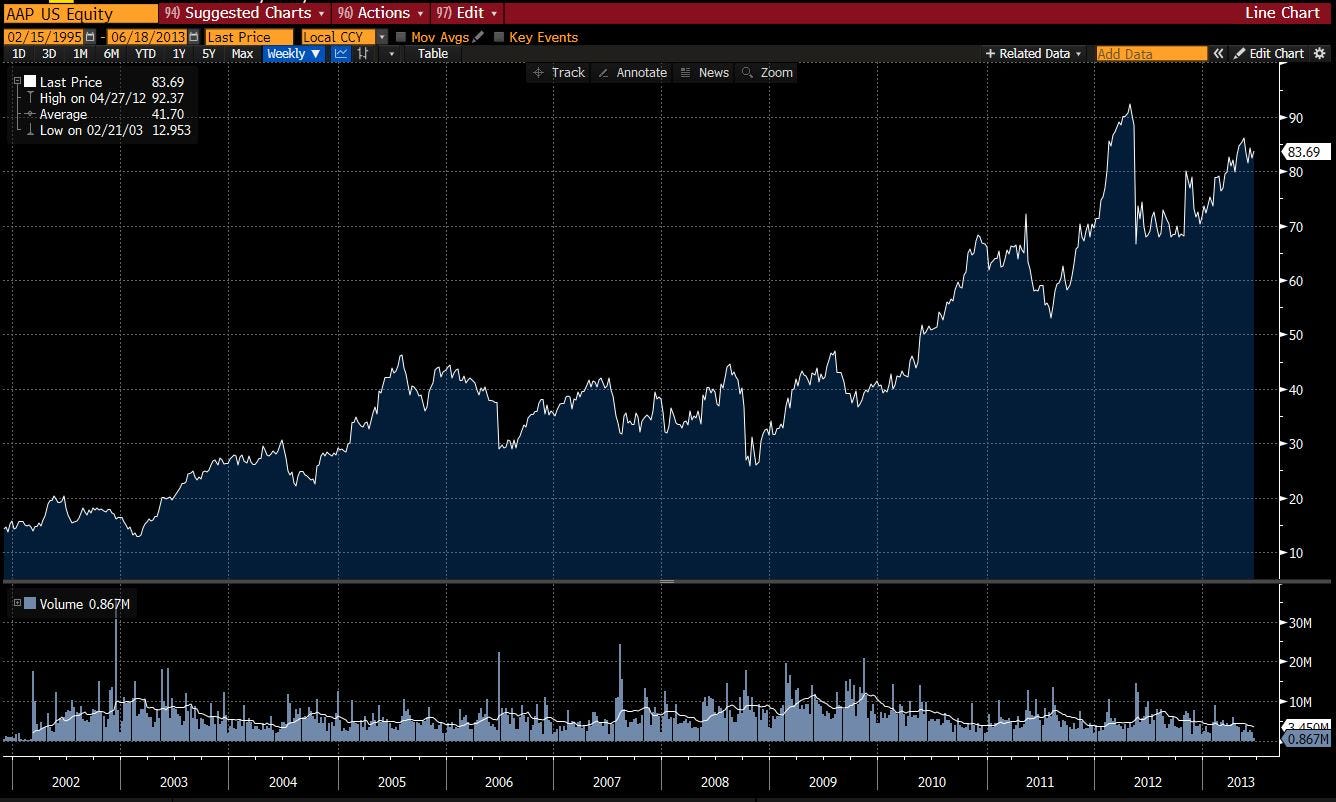Screen dimensions: 1336x802
Task: Open the Actions menu
Action: [x=381, y=13]
